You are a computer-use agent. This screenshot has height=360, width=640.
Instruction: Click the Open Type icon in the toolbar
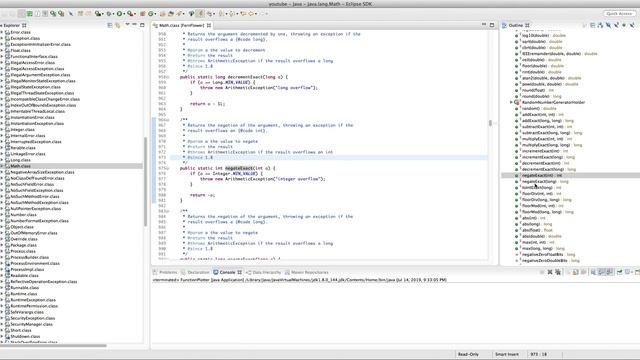coord(162,13)
